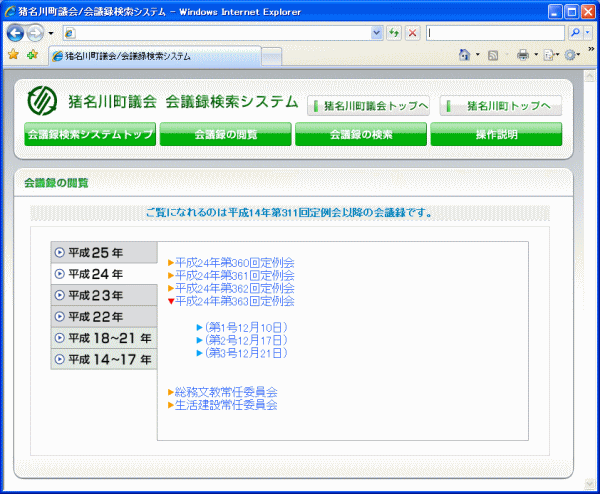Select the 平成14~17年 year tab
Viewport: 600px width, 494px height.
(104, 360)
